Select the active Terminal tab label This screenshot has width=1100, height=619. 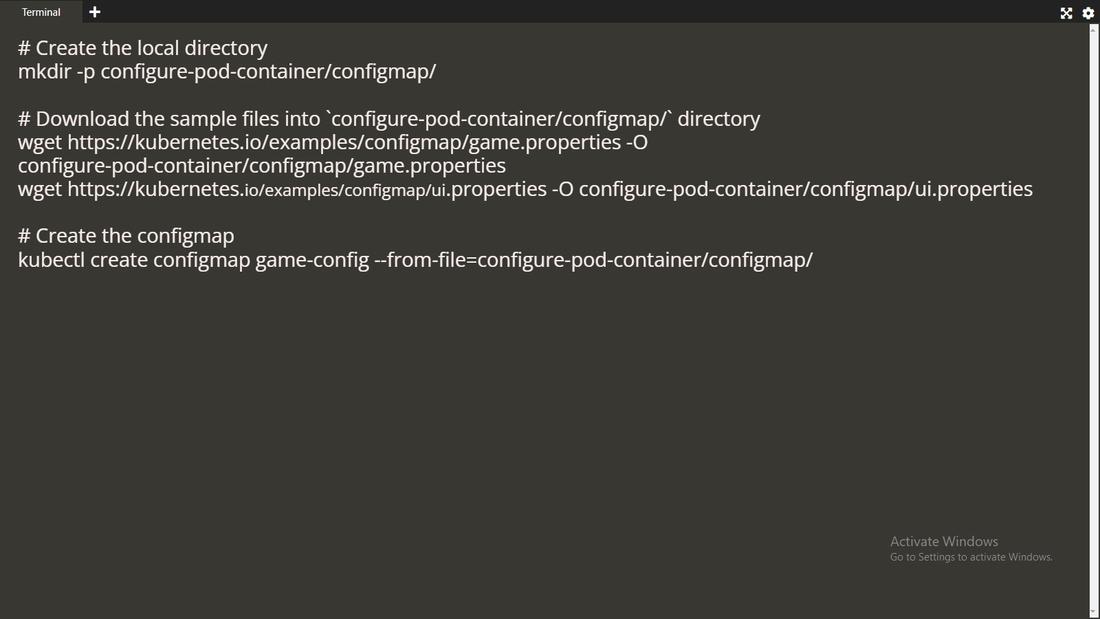pos(40,12)
